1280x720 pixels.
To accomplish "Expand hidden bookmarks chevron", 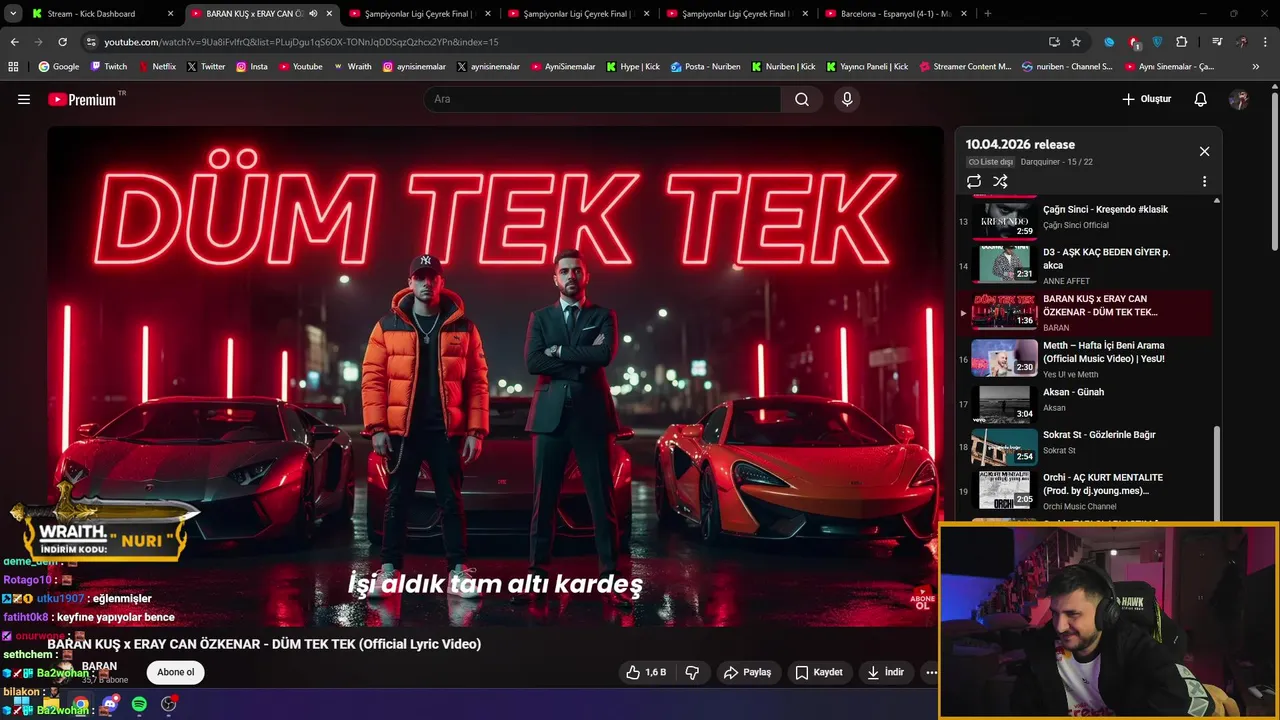I will point(1256,66).
